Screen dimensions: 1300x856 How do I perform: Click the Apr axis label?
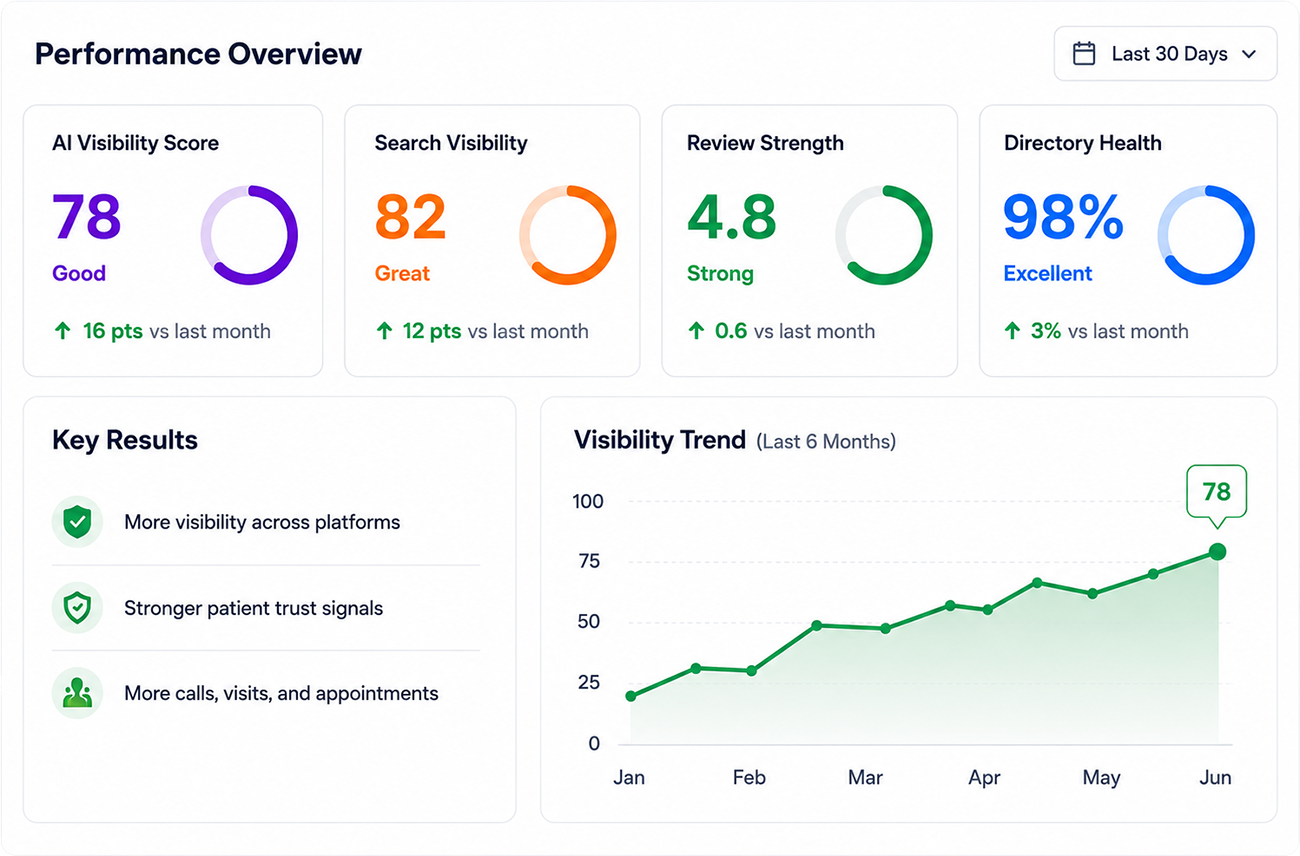(984, 778)
